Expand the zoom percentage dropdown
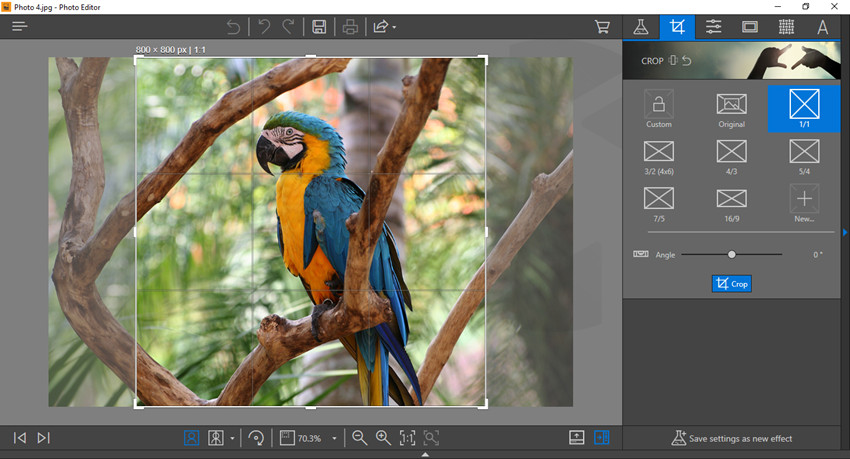The width and height of the screenshot is (850, 459). click(x=334, y=438)
